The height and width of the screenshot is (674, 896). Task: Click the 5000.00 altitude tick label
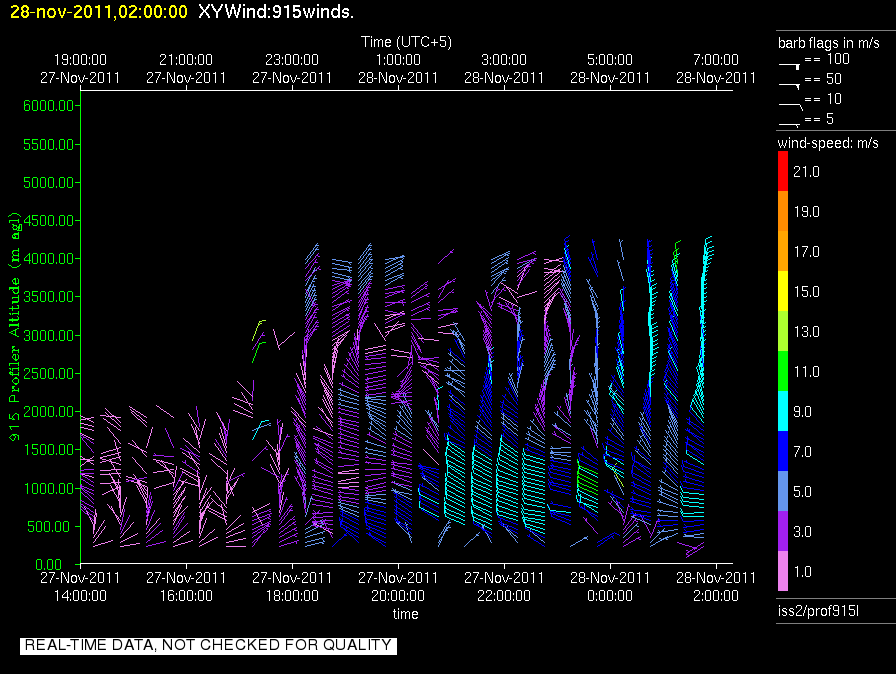pyautogui.click(x=49, y=183)
